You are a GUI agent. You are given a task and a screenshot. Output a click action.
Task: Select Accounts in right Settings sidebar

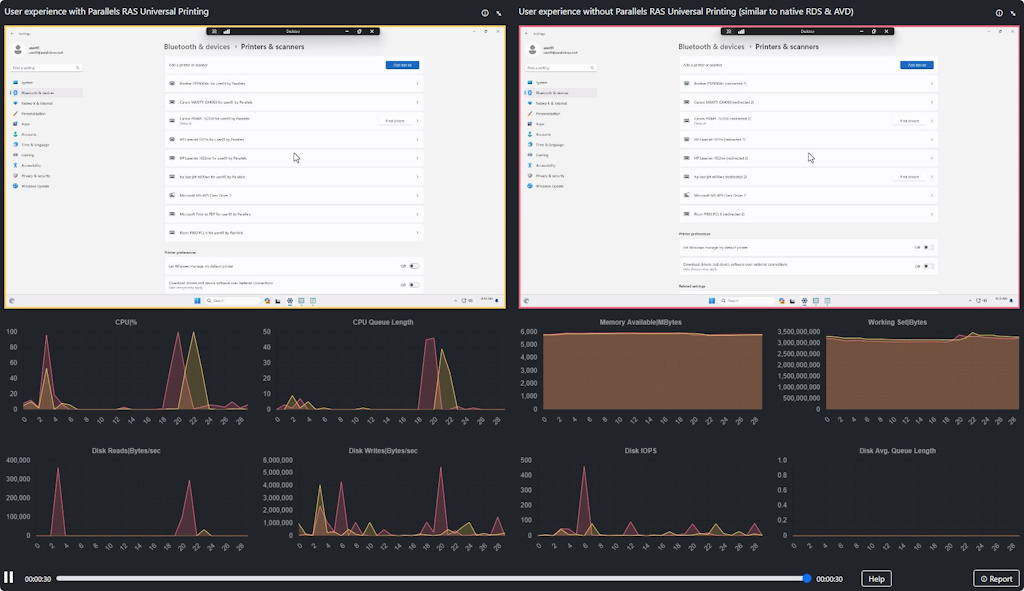544,134
